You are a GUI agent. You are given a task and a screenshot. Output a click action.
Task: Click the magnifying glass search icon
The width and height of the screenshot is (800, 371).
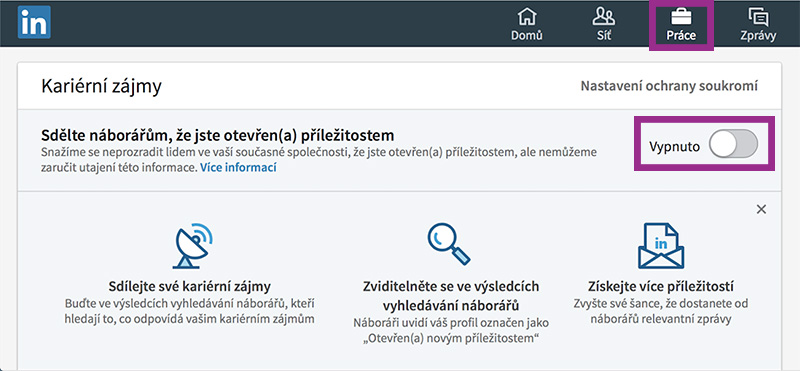point(448,244)
